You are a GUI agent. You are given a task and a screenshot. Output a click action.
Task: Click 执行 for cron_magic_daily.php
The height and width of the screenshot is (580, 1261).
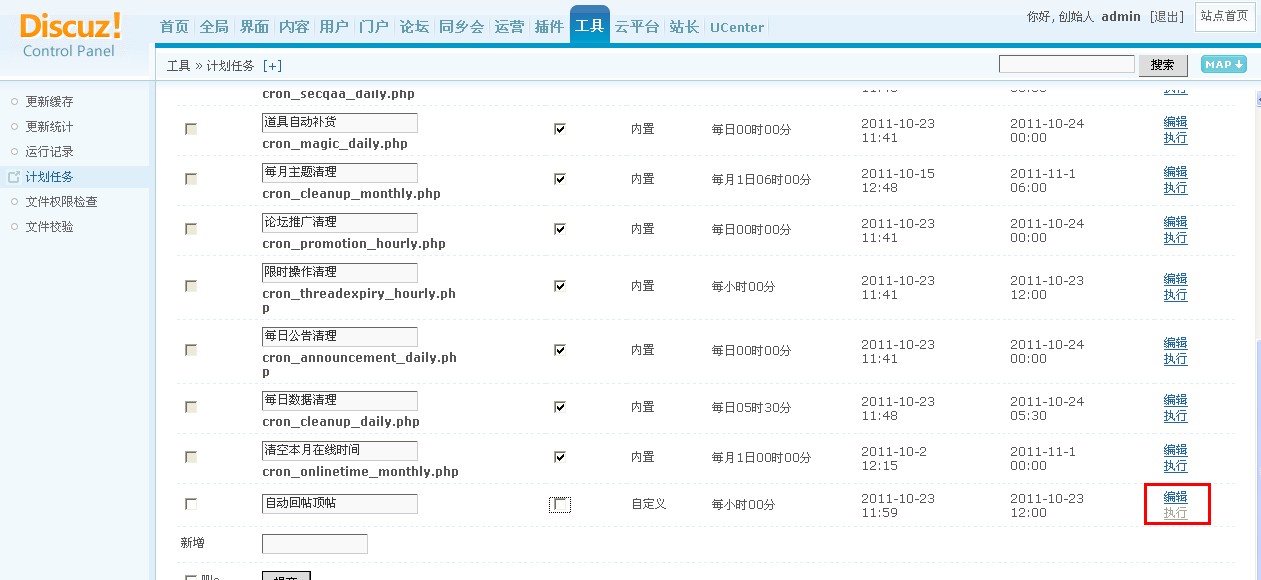tap(1175, 138)
